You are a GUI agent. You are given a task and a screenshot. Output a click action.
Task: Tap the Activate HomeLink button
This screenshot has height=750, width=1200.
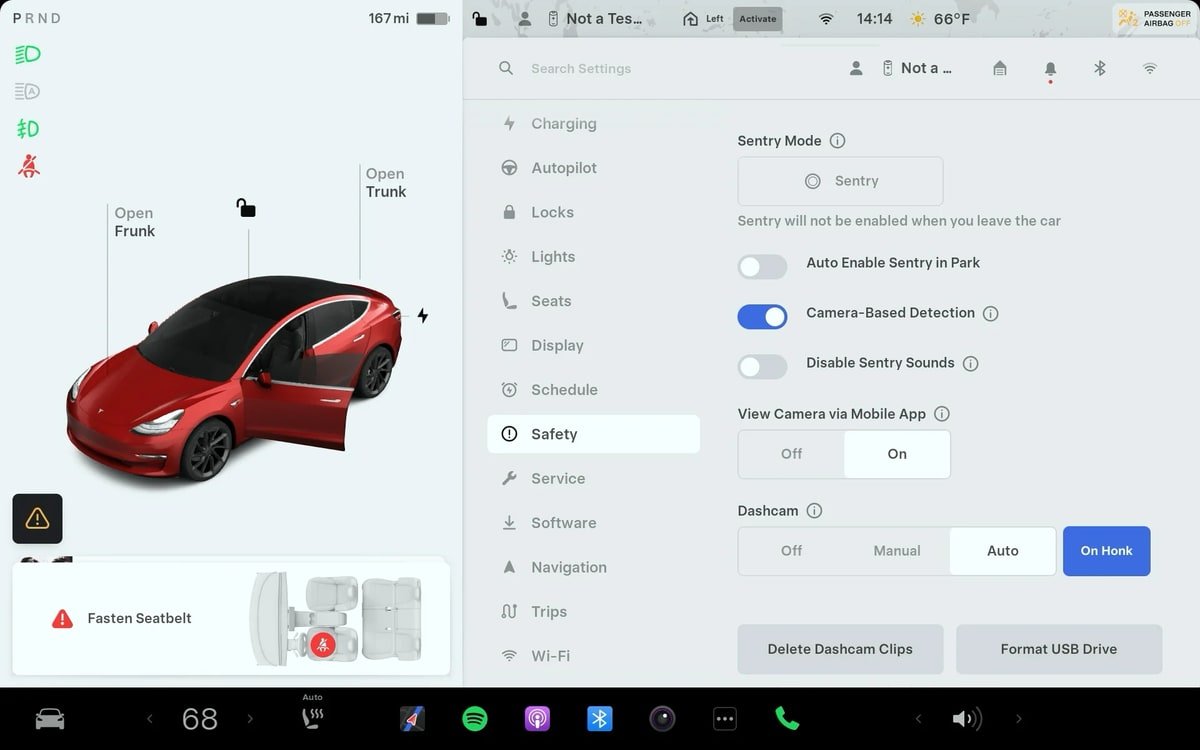757,19
